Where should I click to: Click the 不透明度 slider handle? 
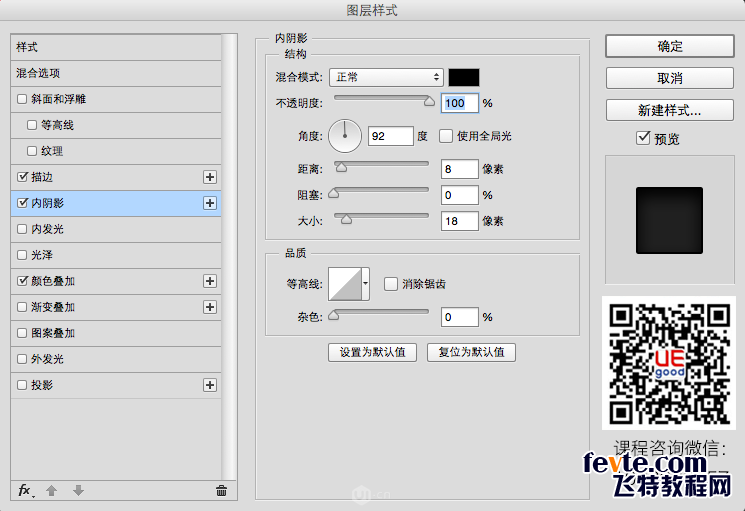429,101
